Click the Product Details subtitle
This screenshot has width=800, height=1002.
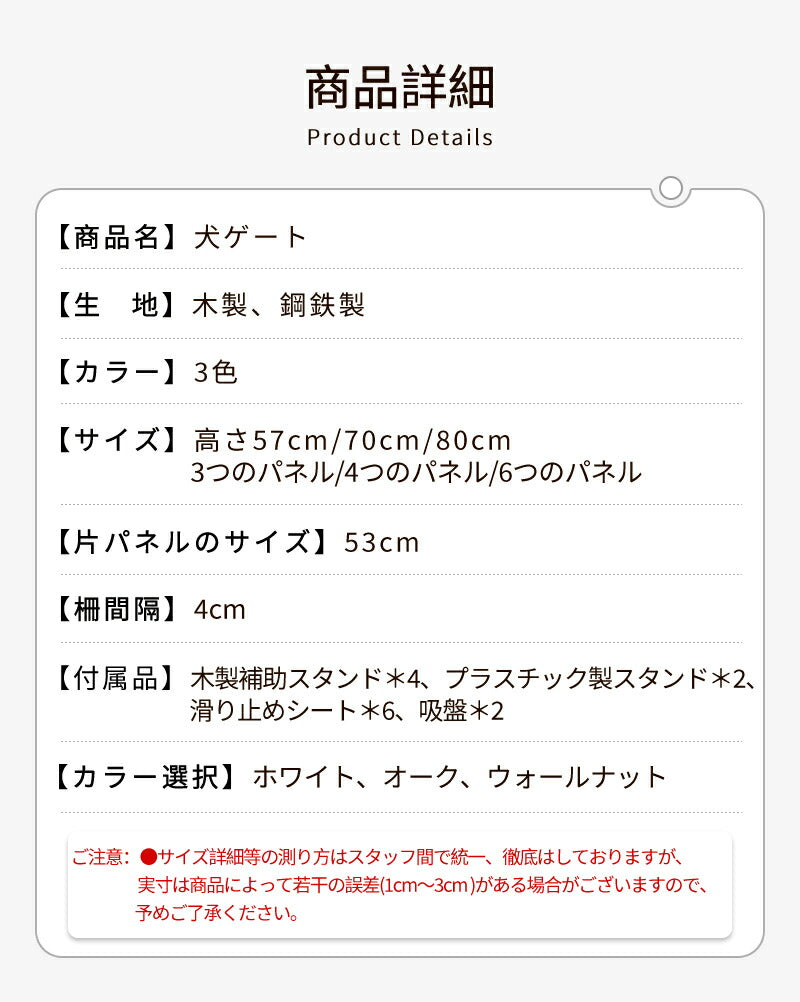coord(400,137)
